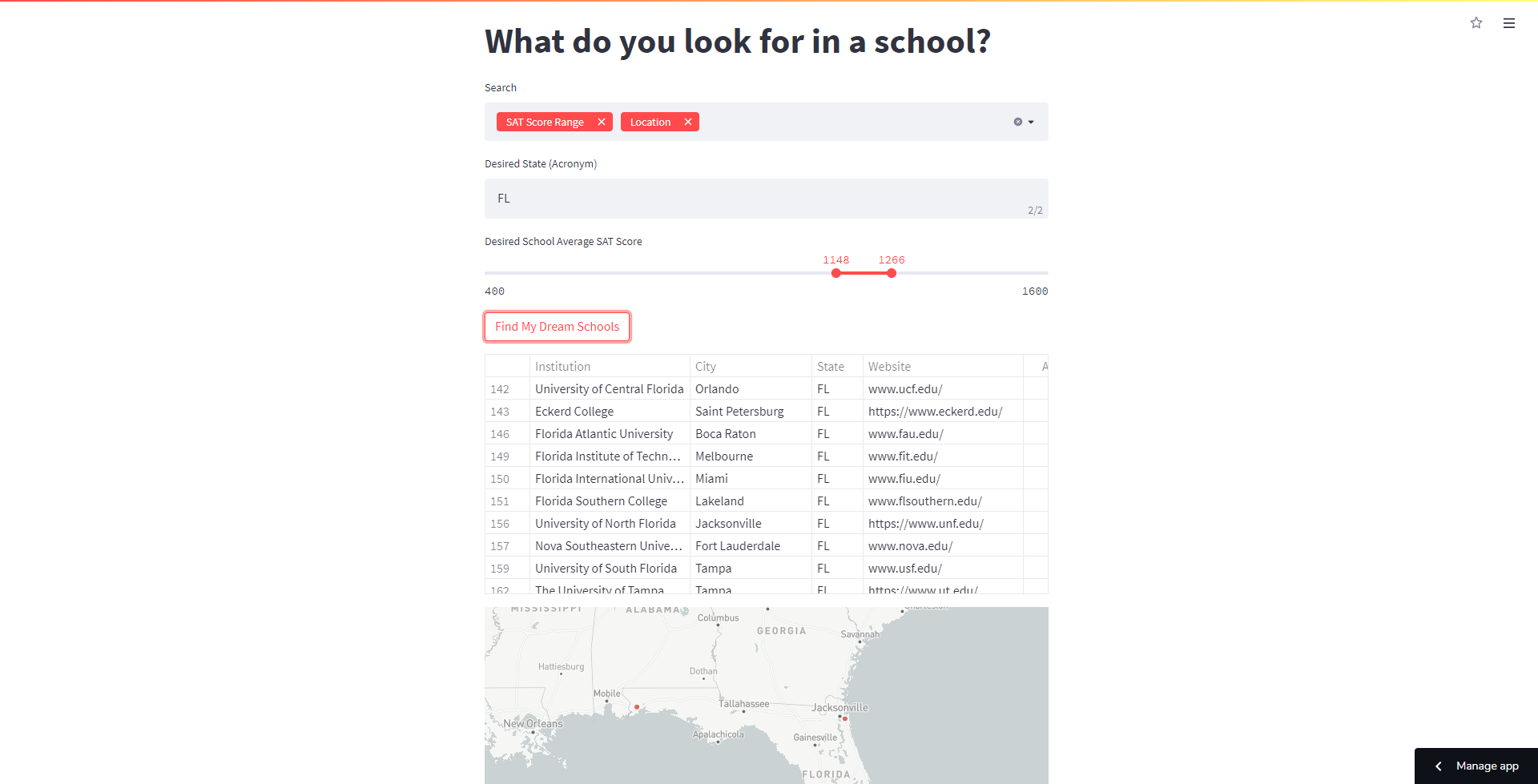This screenshot has width=1538, height=784.
Task: Click the Institution column header
Action: (x=610, y=366)
